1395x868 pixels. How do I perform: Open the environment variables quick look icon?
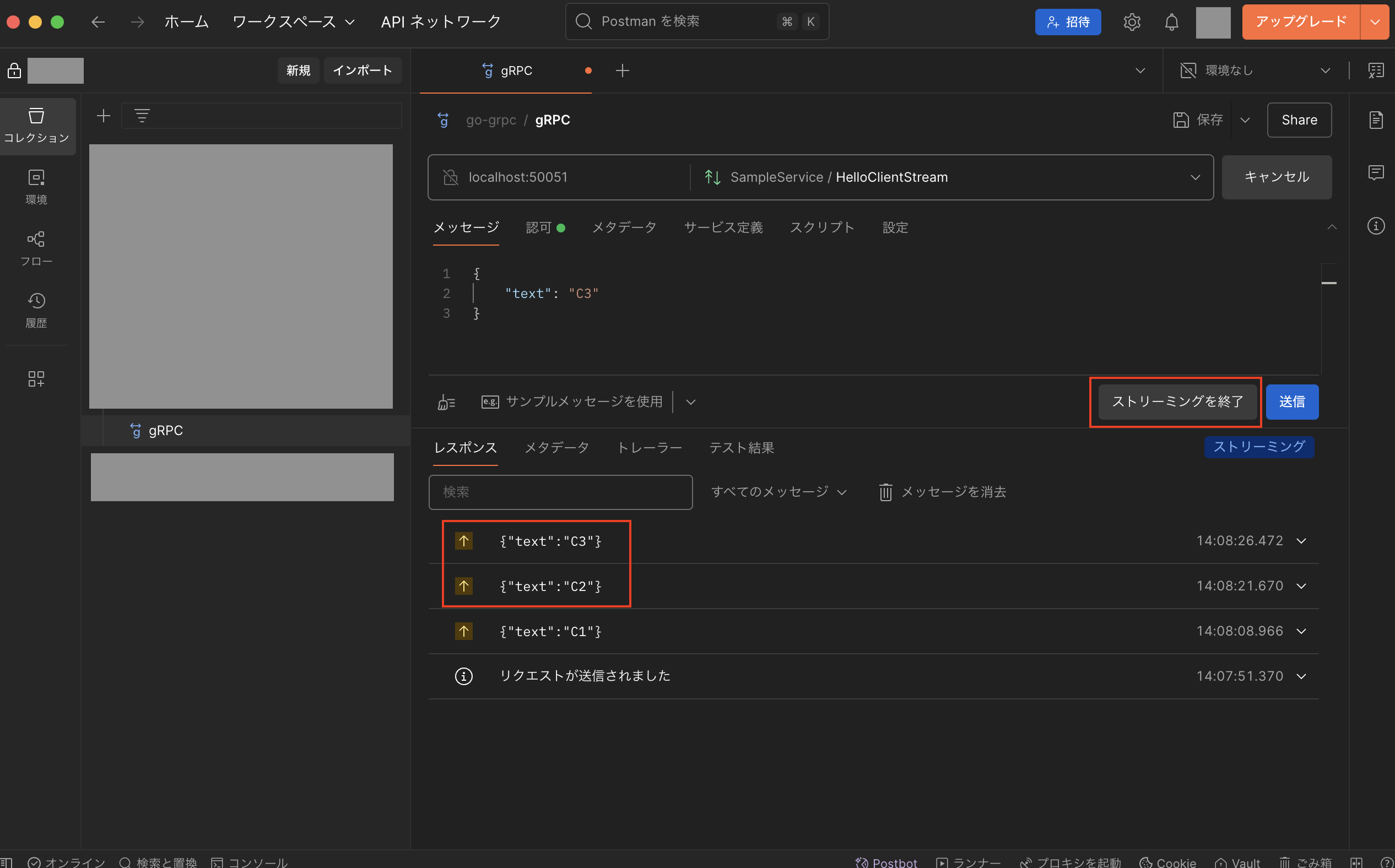pyautogui.click(x=1376, y=70)
